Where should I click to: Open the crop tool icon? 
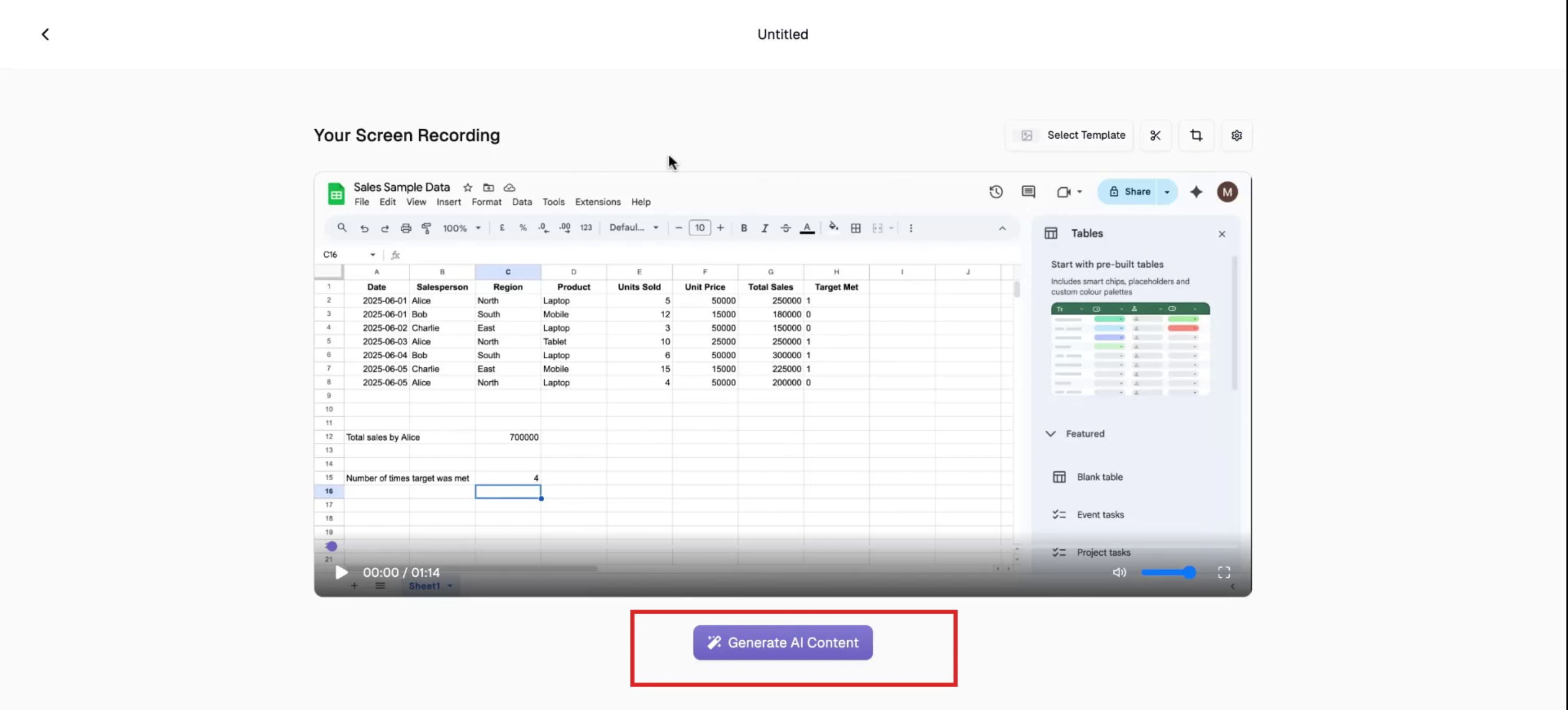[x=1196, y=135]
